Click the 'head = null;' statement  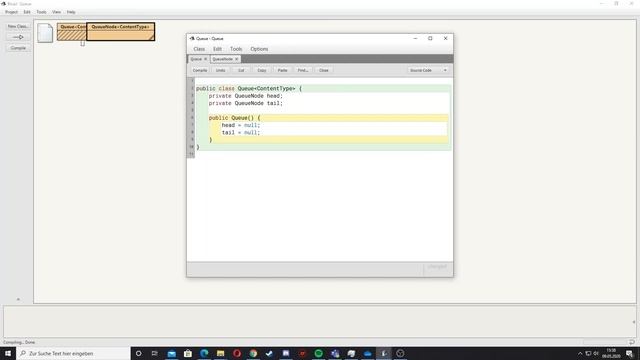[x=241, y=125]
